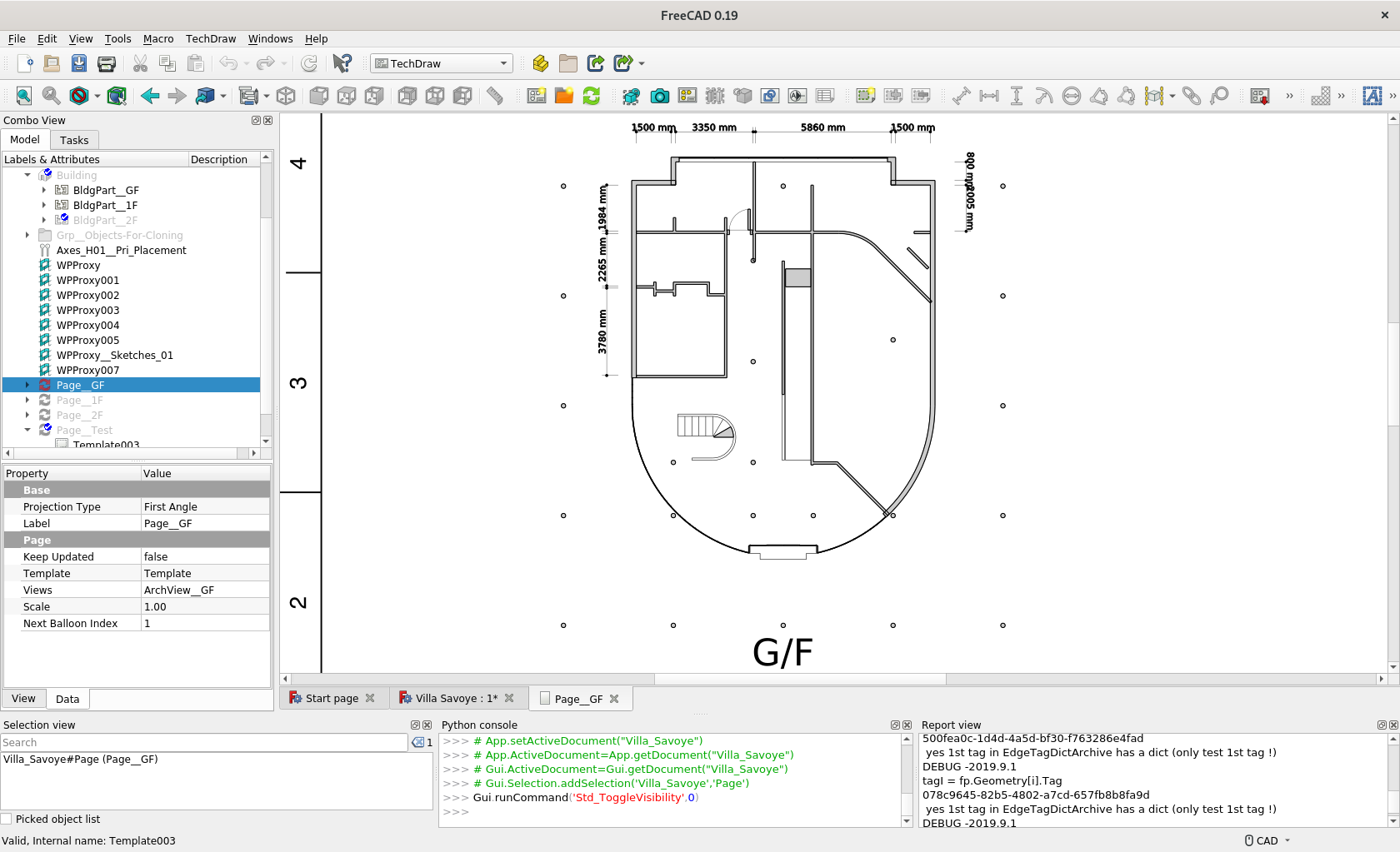Screen dimensions: 1400x852
Task: Insert vertical dimension icon
Action: [x=1017, y=96]
